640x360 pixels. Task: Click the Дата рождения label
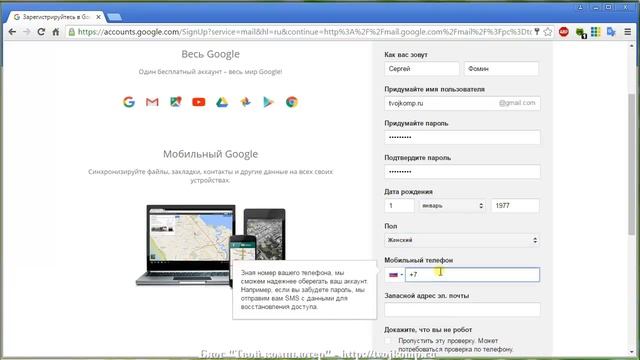tap(408, 192)
